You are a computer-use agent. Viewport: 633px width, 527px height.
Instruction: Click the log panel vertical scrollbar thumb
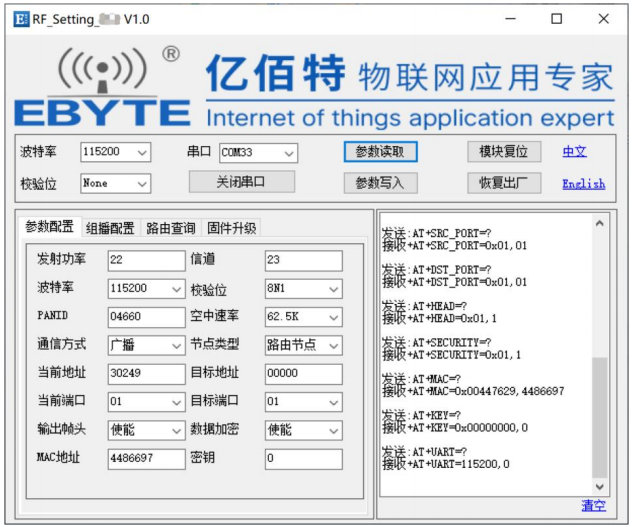(599, 415)
